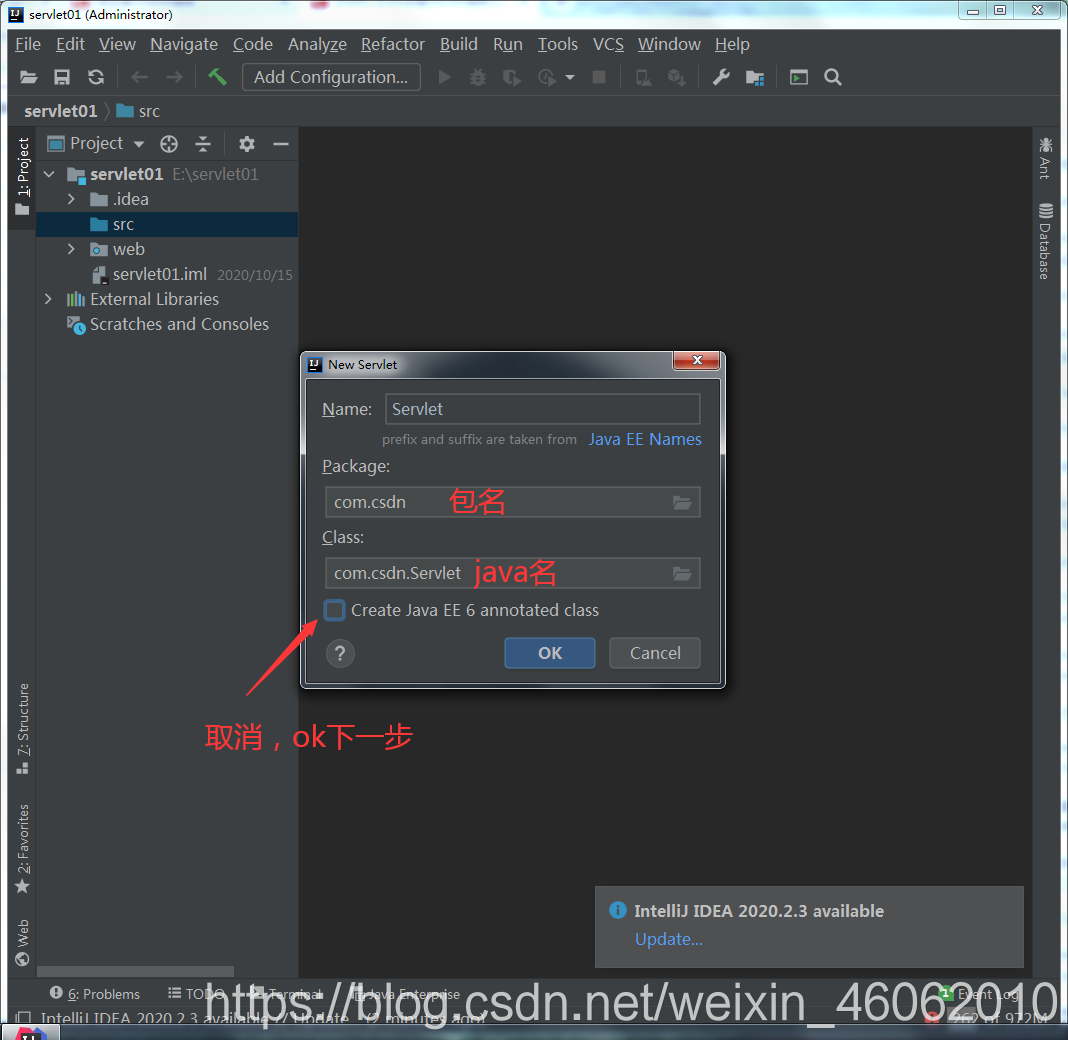Screen dimensions: 1068x1040
Task: Hide the Project panel with minus icon
Action: pos(281,144)
